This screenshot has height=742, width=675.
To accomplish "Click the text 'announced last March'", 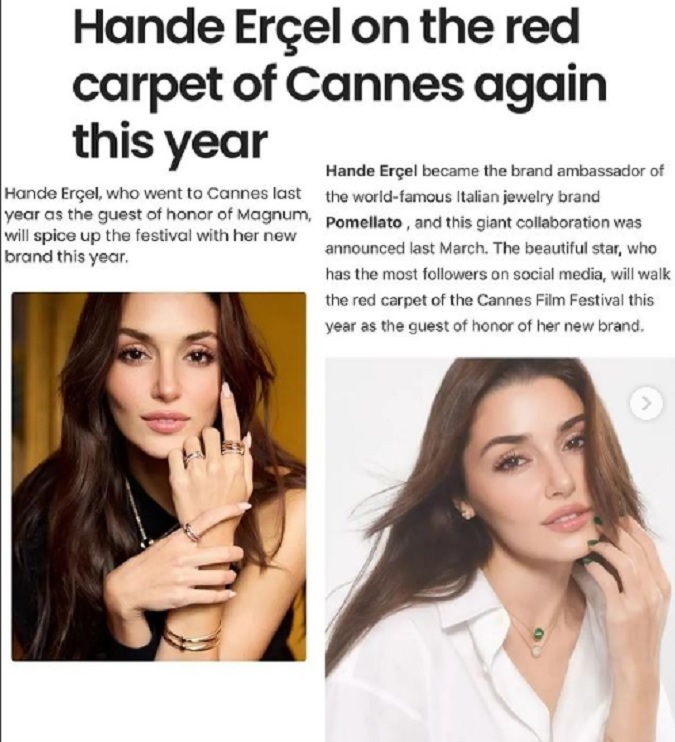I will [407, 248].
